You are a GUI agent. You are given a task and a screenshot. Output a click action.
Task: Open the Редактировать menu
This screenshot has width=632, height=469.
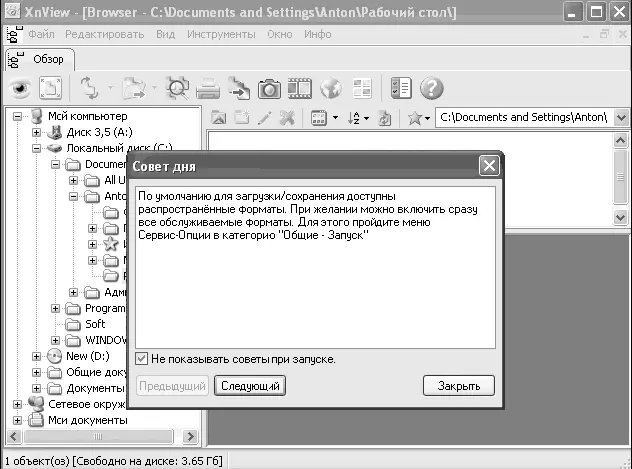pos(105,35)
